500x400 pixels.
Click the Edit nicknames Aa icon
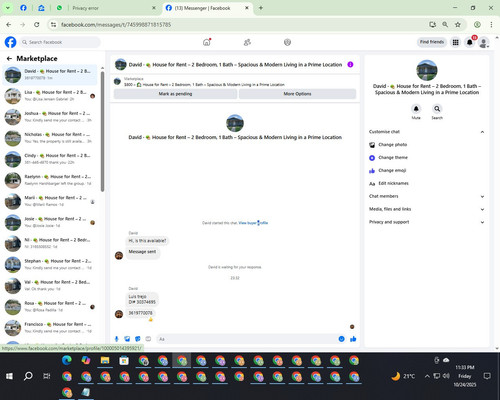click(372, 184)
